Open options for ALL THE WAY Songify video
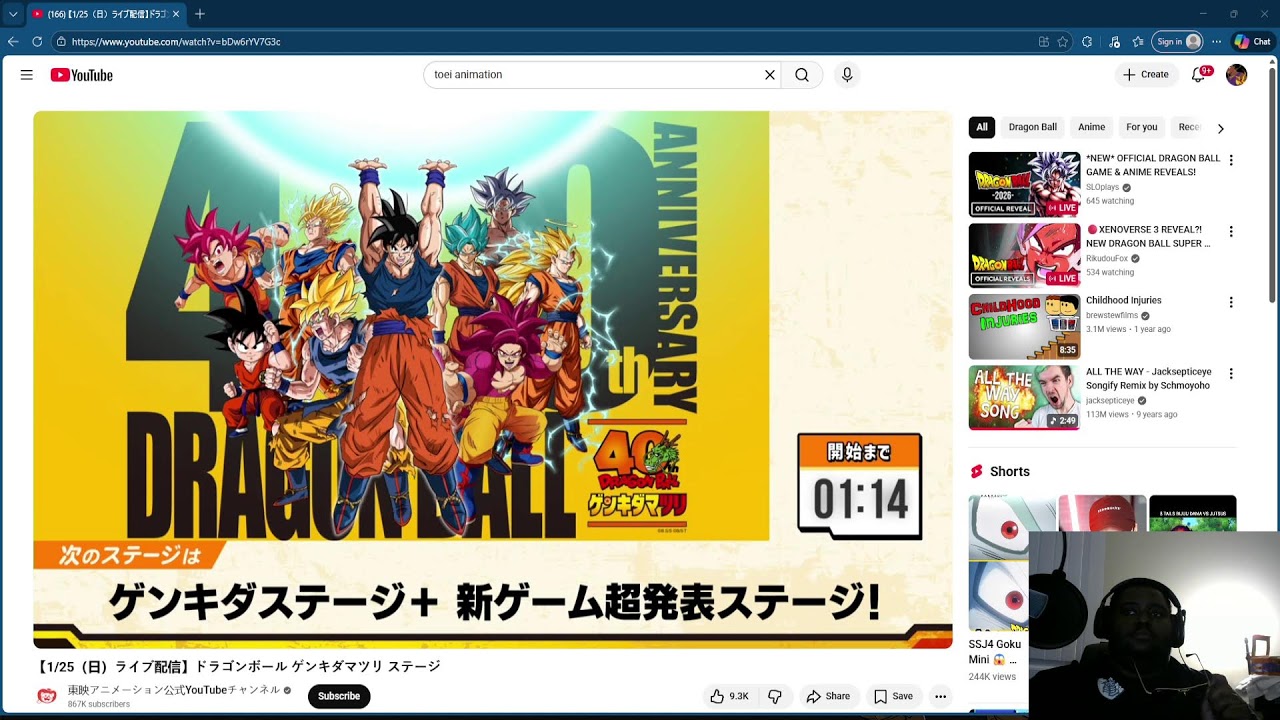 pos(1231,373)
